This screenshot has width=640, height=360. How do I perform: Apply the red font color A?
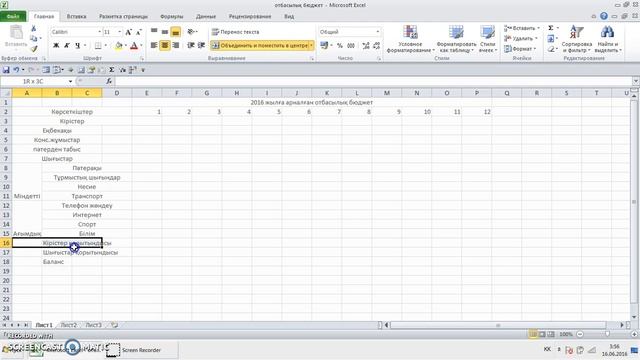[134, 45]
